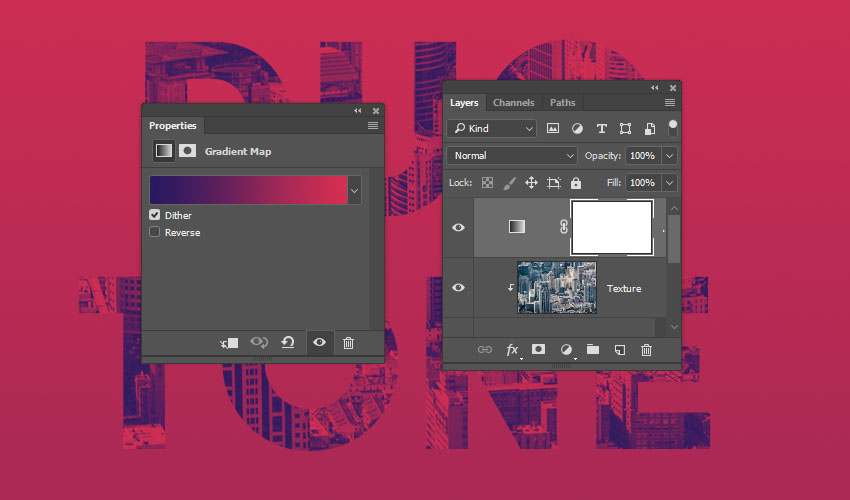The width and height of the screenshot is (850, 500).
Task: Click the lock all padlock icon
Action: point(576,183)
